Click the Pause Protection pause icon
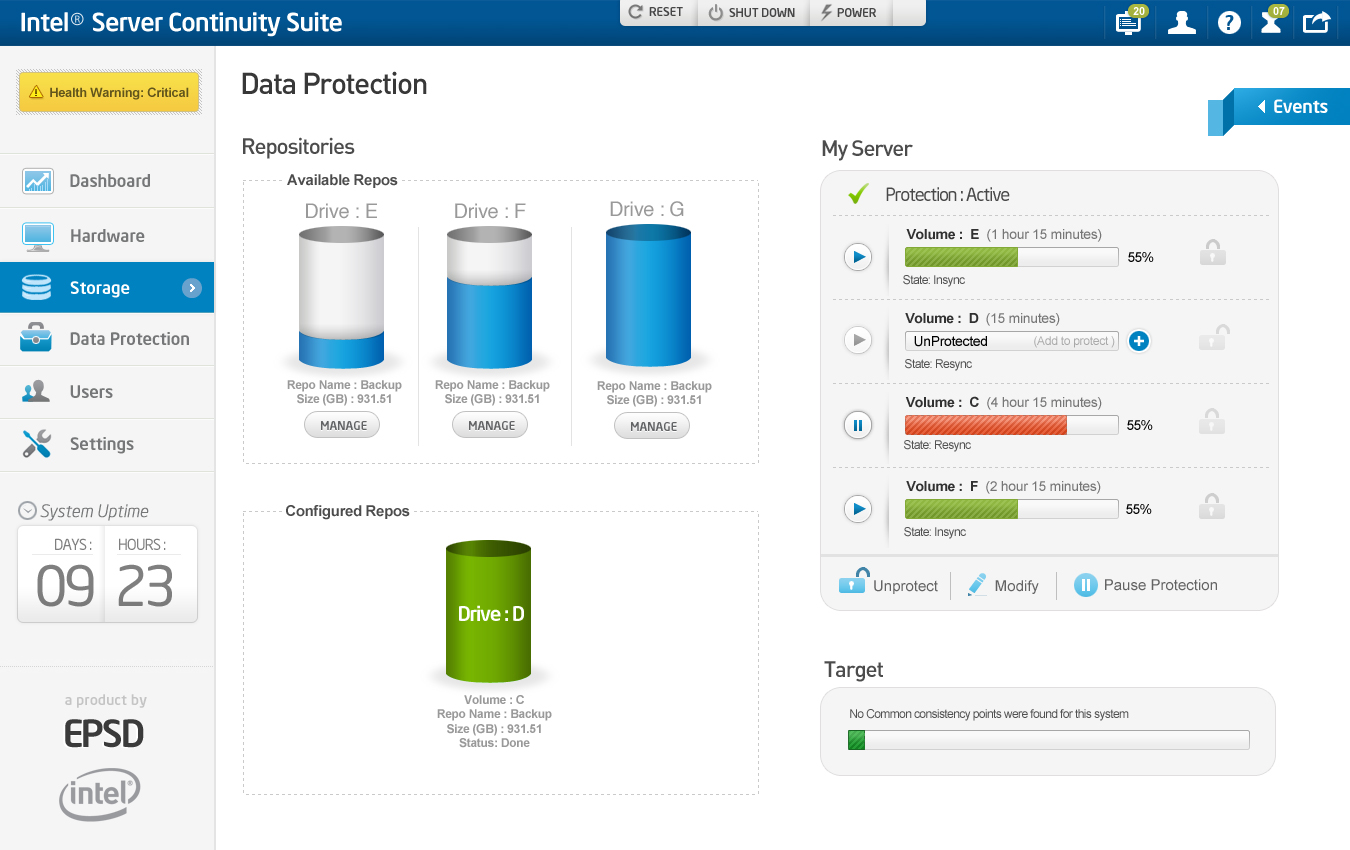Screen dimensions: 1350x850 click(1085, 585)
